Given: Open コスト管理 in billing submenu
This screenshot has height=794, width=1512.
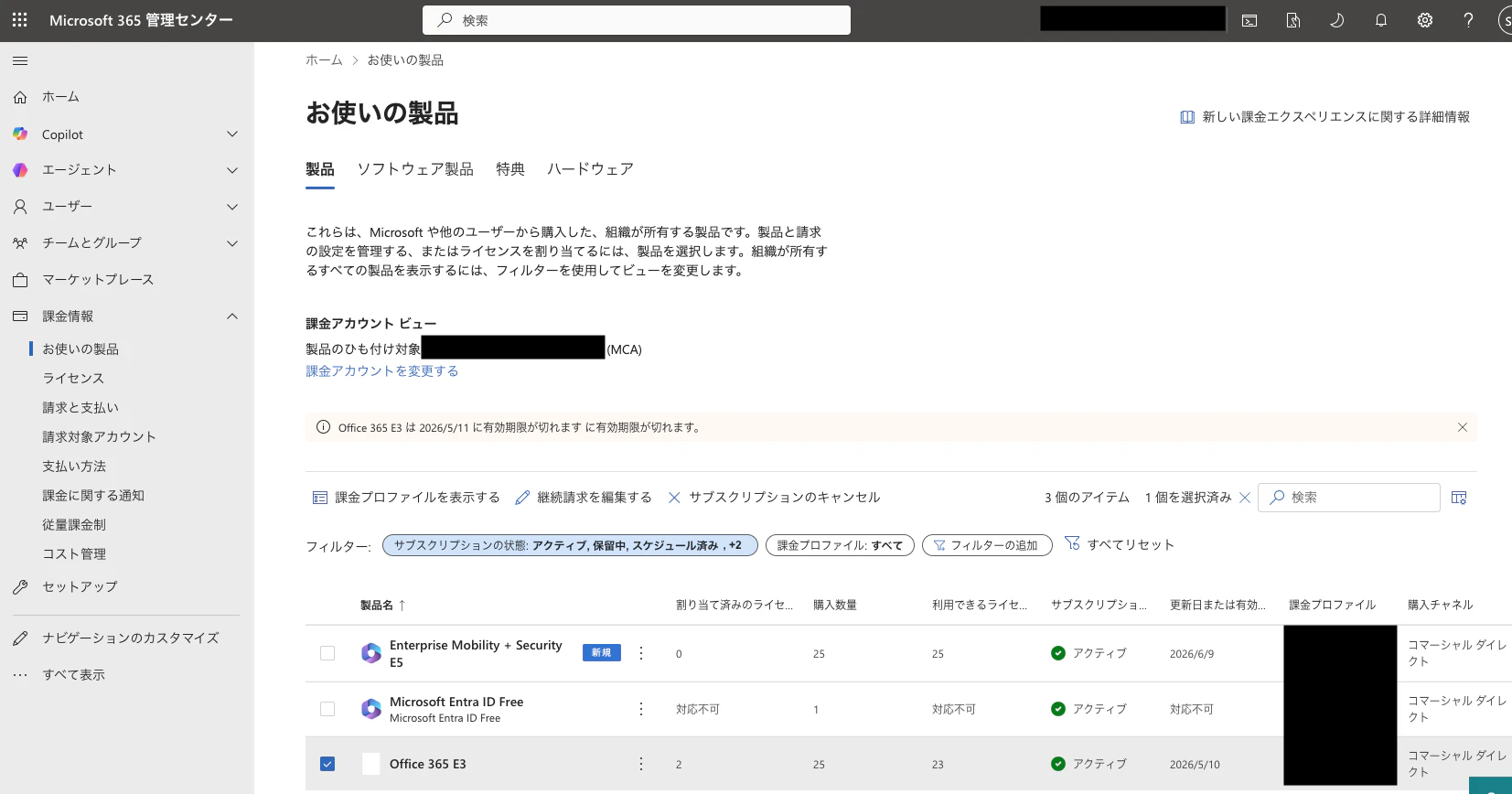Looking at the screenshot, I should coord(74,554).
